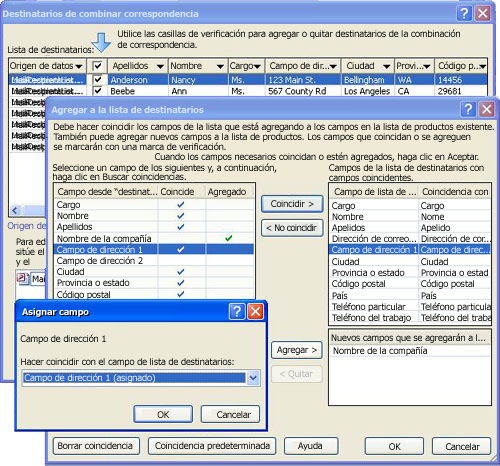Open the Apellidos column filter dropdown
This screenshot has width=500, height=466.
(160, 66)
